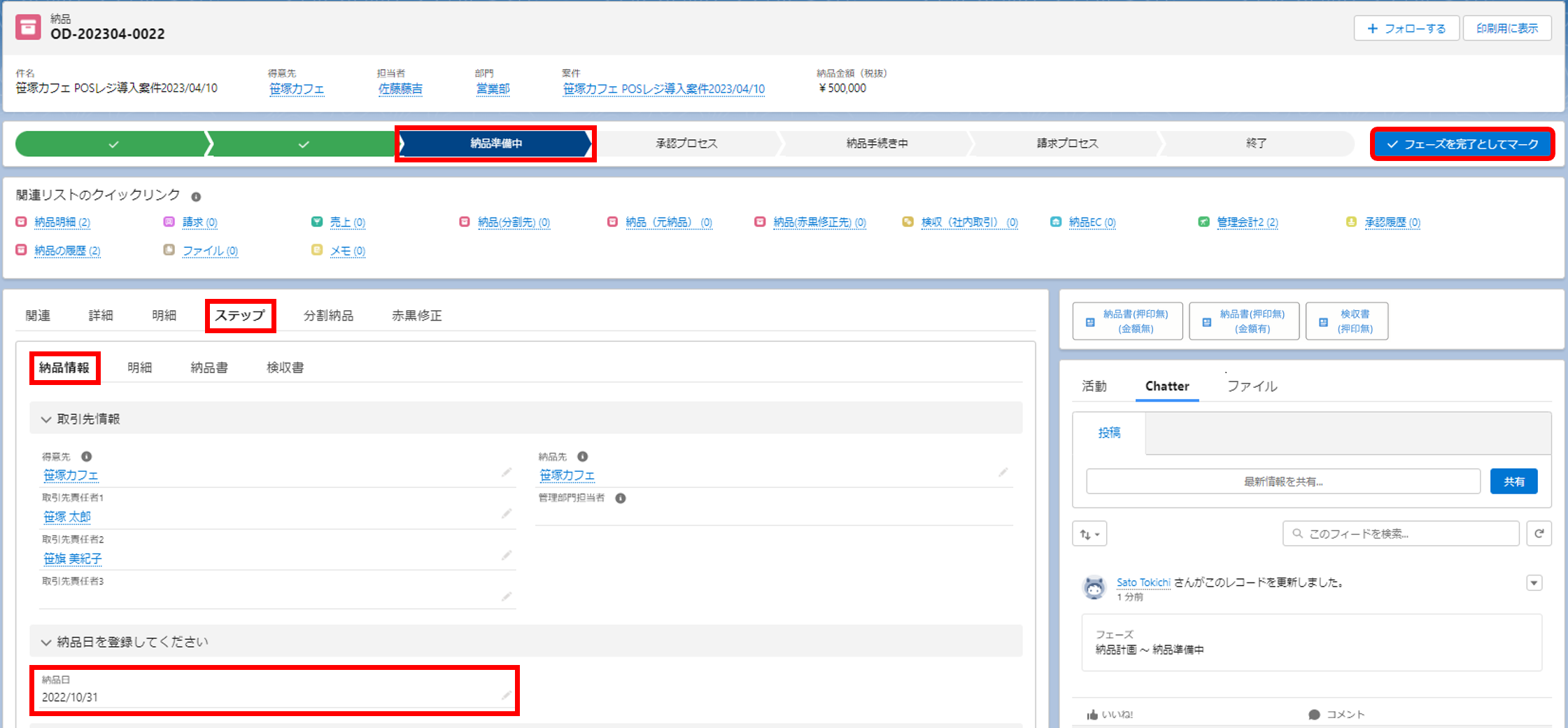Open the 納品明細 (2) quick link
Image resolution: width=1568 pixels, height=728 pixels.
click(62, 222)
